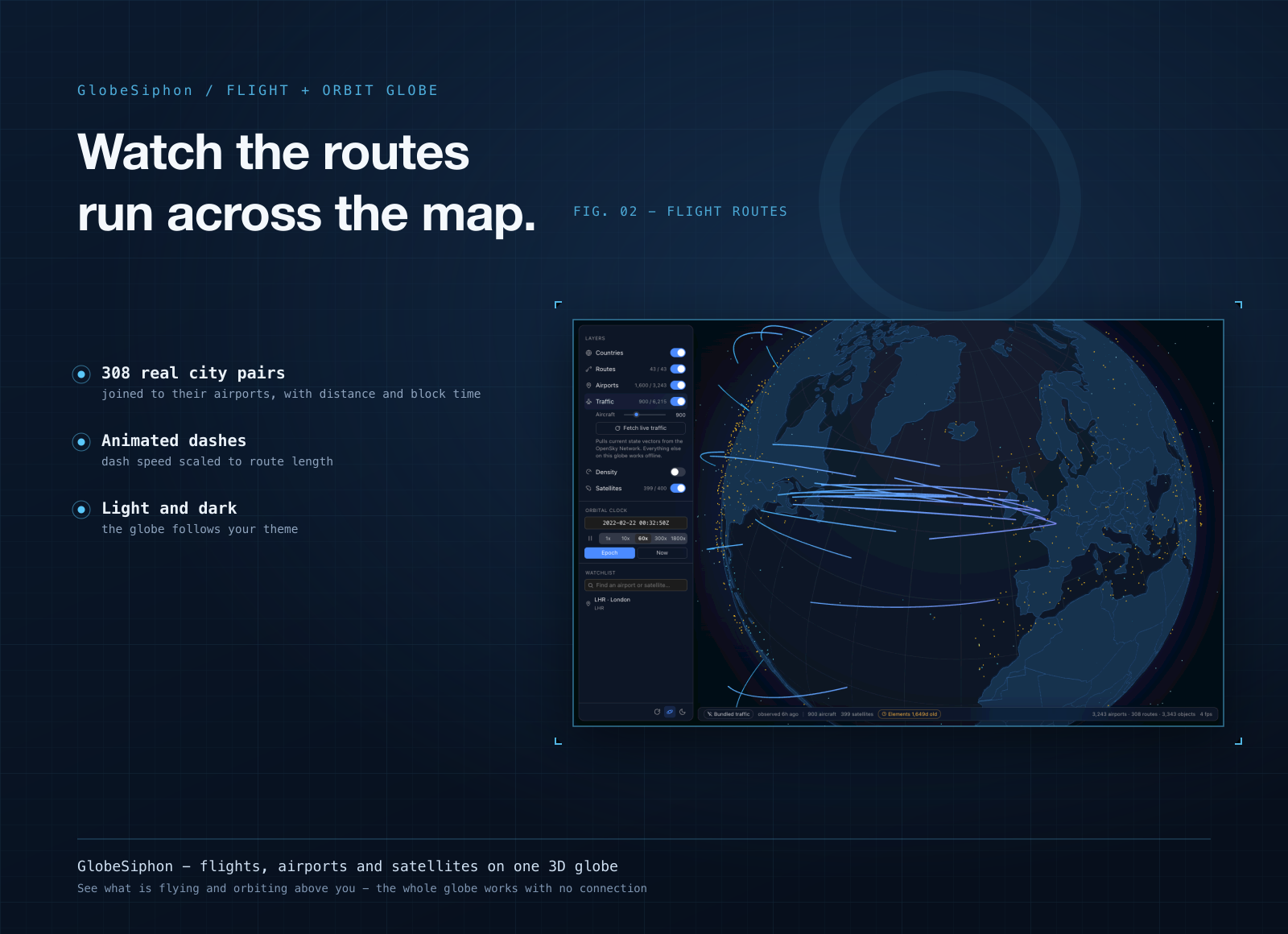The width and height of the screenshot is (1288, 934).
Task: Click the Bundled traffic status badge
Action: click(728, 714)
